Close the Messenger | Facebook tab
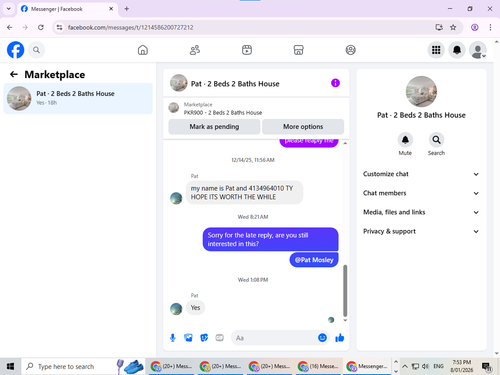Screen dimensions: 500x375 [x=111, y=9]
